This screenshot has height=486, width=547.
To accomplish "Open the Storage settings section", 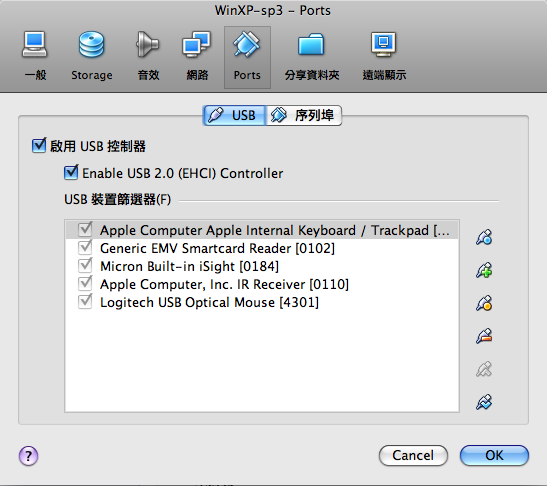I will click(91, 57).
